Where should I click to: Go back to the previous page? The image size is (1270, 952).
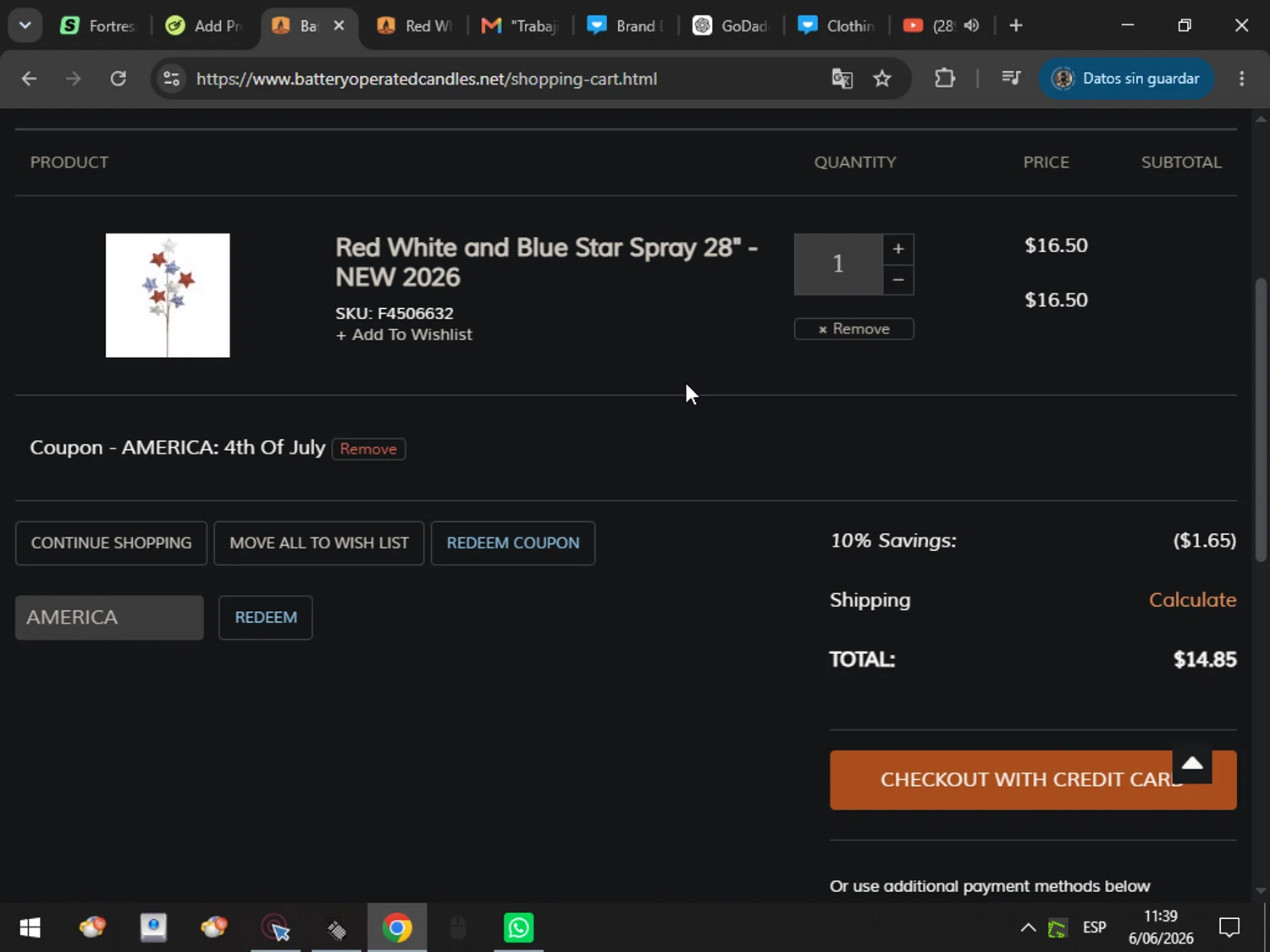29,79
